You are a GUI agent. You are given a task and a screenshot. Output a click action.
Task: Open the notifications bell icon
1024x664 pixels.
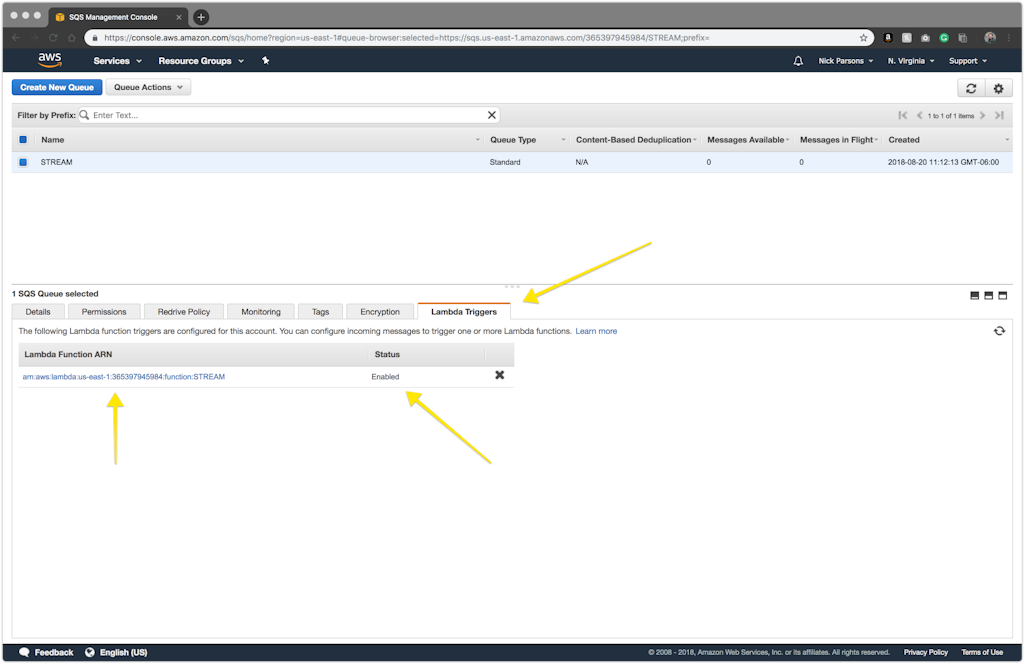(x=798, y=61)
